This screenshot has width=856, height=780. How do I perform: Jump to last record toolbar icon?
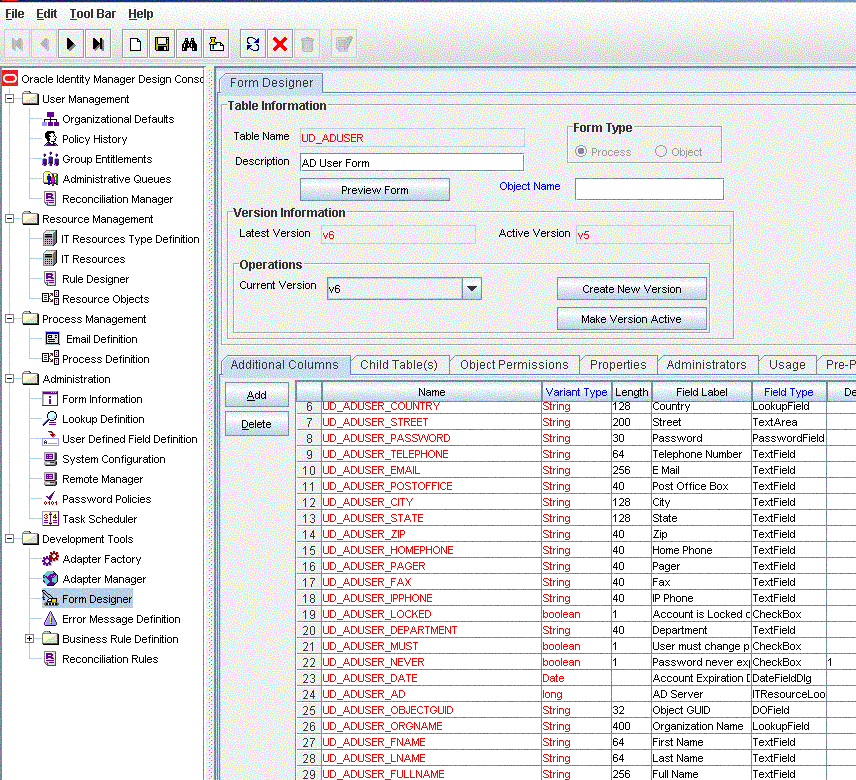pyautogui.click(x=97, y=44)
